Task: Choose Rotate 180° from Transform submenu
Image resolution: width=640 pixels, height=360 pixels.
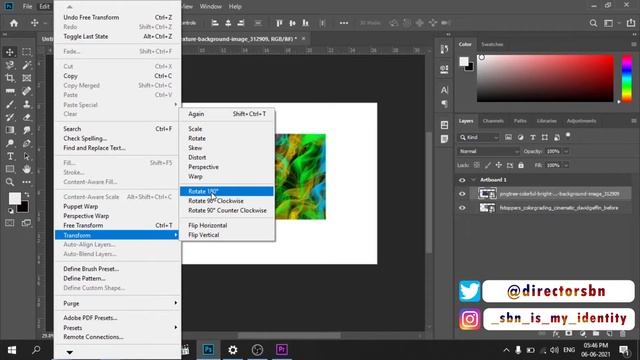Action: pyautogui.click(x=227, y=191)
